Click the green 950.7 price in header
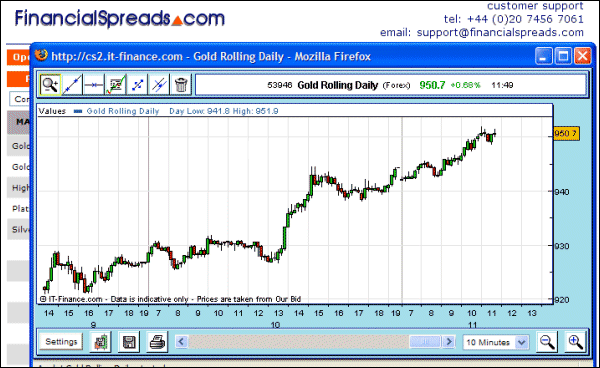The height and width of the screenshot is (368, 600). [x=432, y=85]
